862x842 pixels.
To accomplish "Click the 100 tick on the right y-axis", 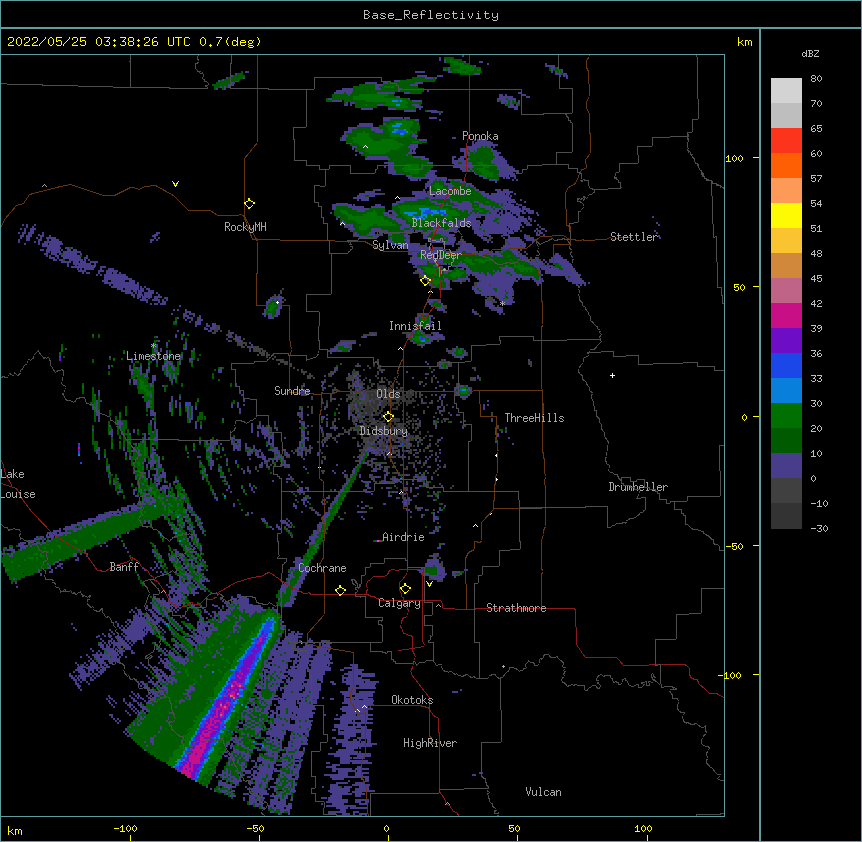I will (734, 158).
